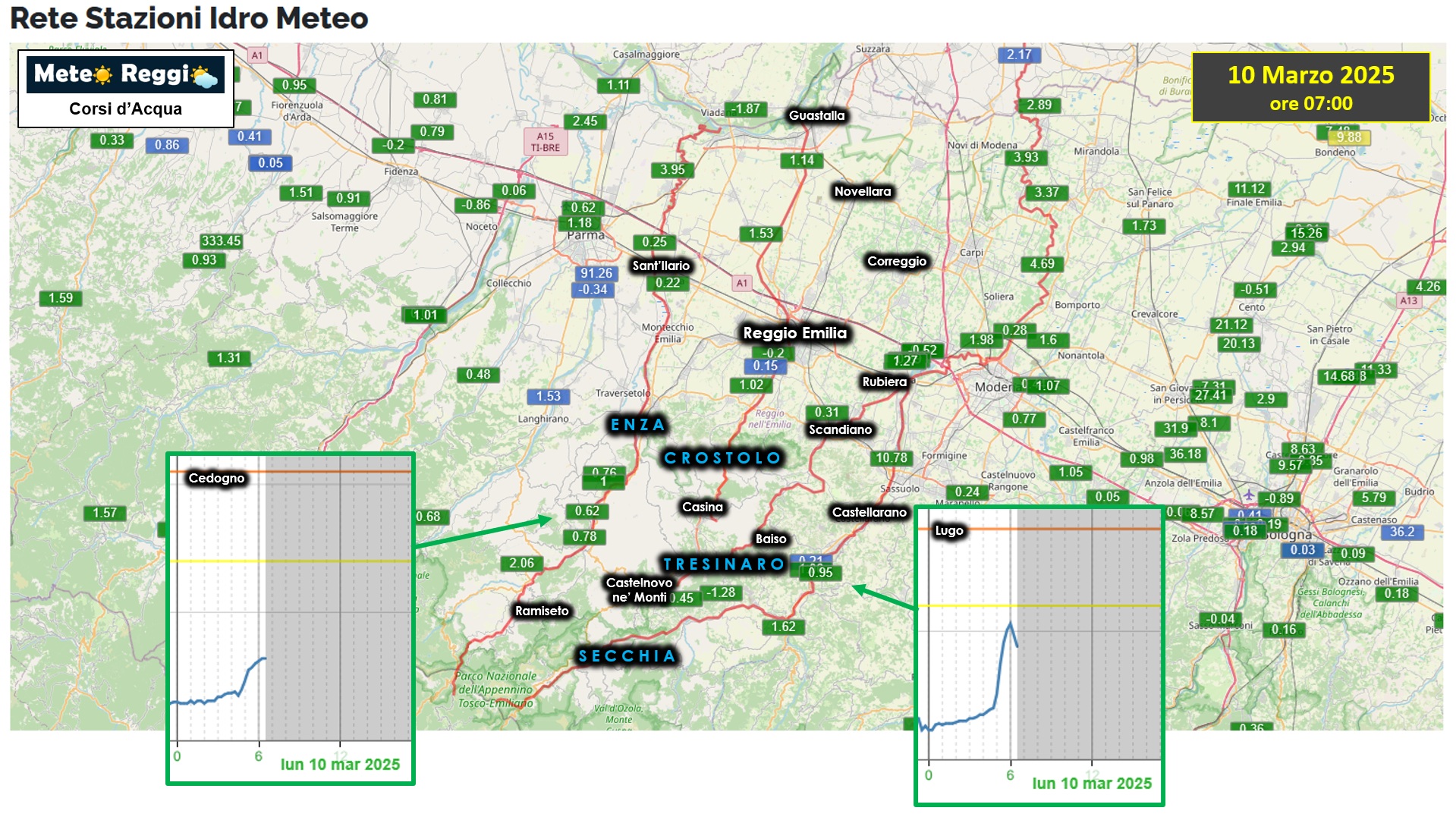Select the CROSTOLO river label
This screenshot has height=817, width=1456.
(x=722, y=458)
